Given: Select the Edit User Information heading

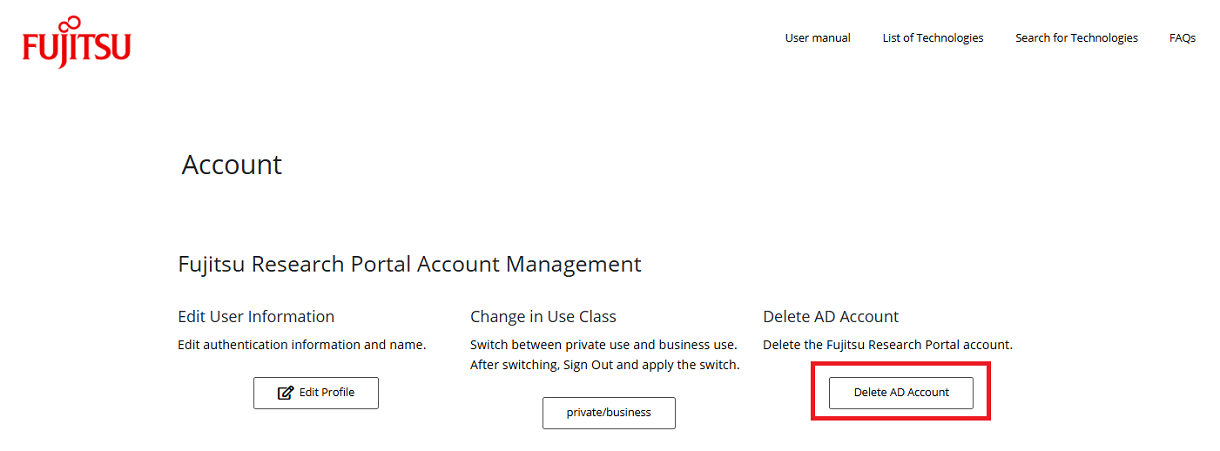Looking at the screenshot, I should (256, 317).
